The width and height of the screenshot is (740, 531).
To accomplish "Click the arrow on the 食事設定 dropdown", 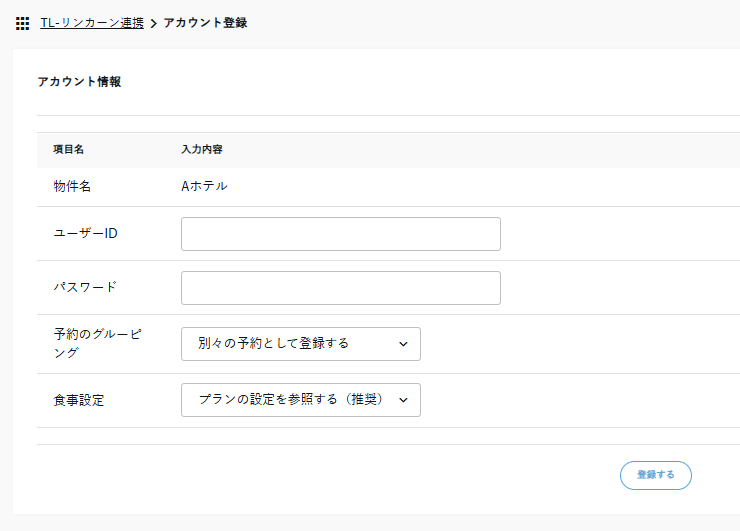I will pos(403,400).
